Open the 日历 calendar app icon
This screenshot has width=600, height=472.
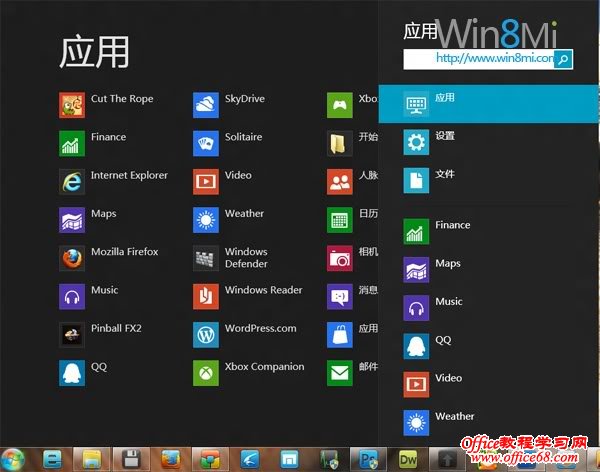pyautogui.click(x=340, y=220)
